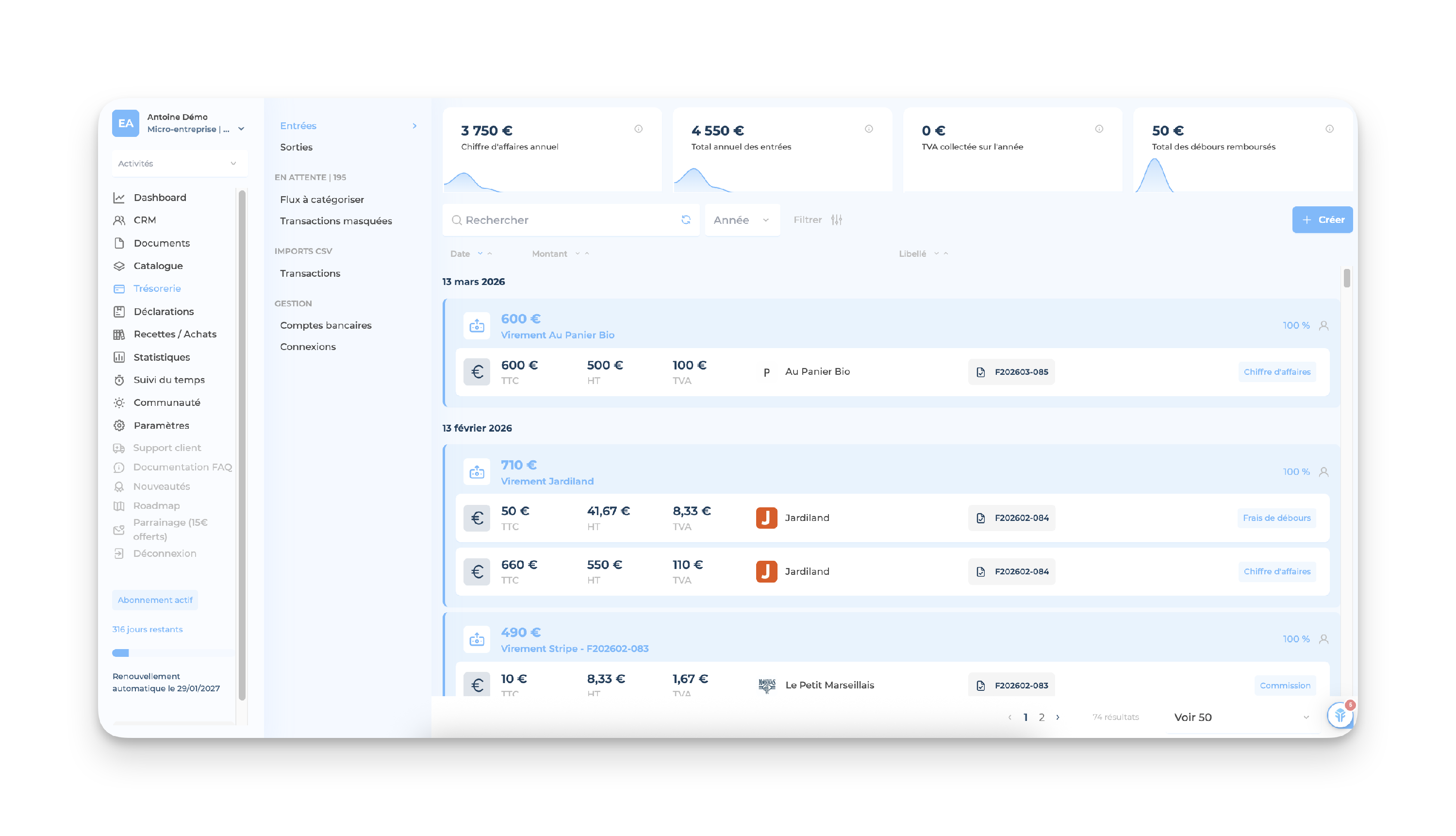Click info icon on Chiffre d'affaires annuel card
The height and width of the screenshot is (836, 1456).
[x=638, y=129]
